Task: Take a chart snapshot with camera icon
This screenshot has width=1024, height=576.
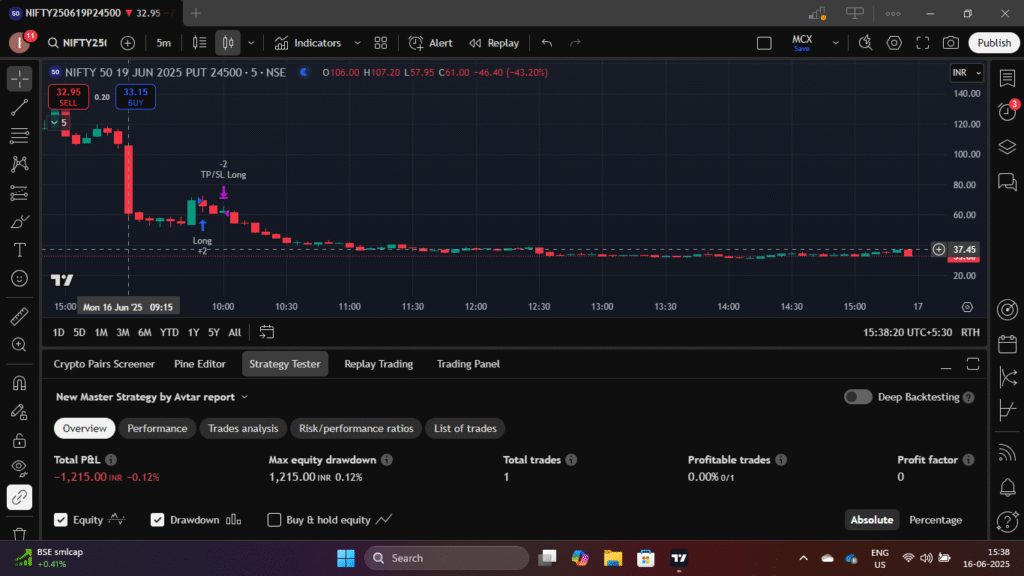Action: [951, 43]
